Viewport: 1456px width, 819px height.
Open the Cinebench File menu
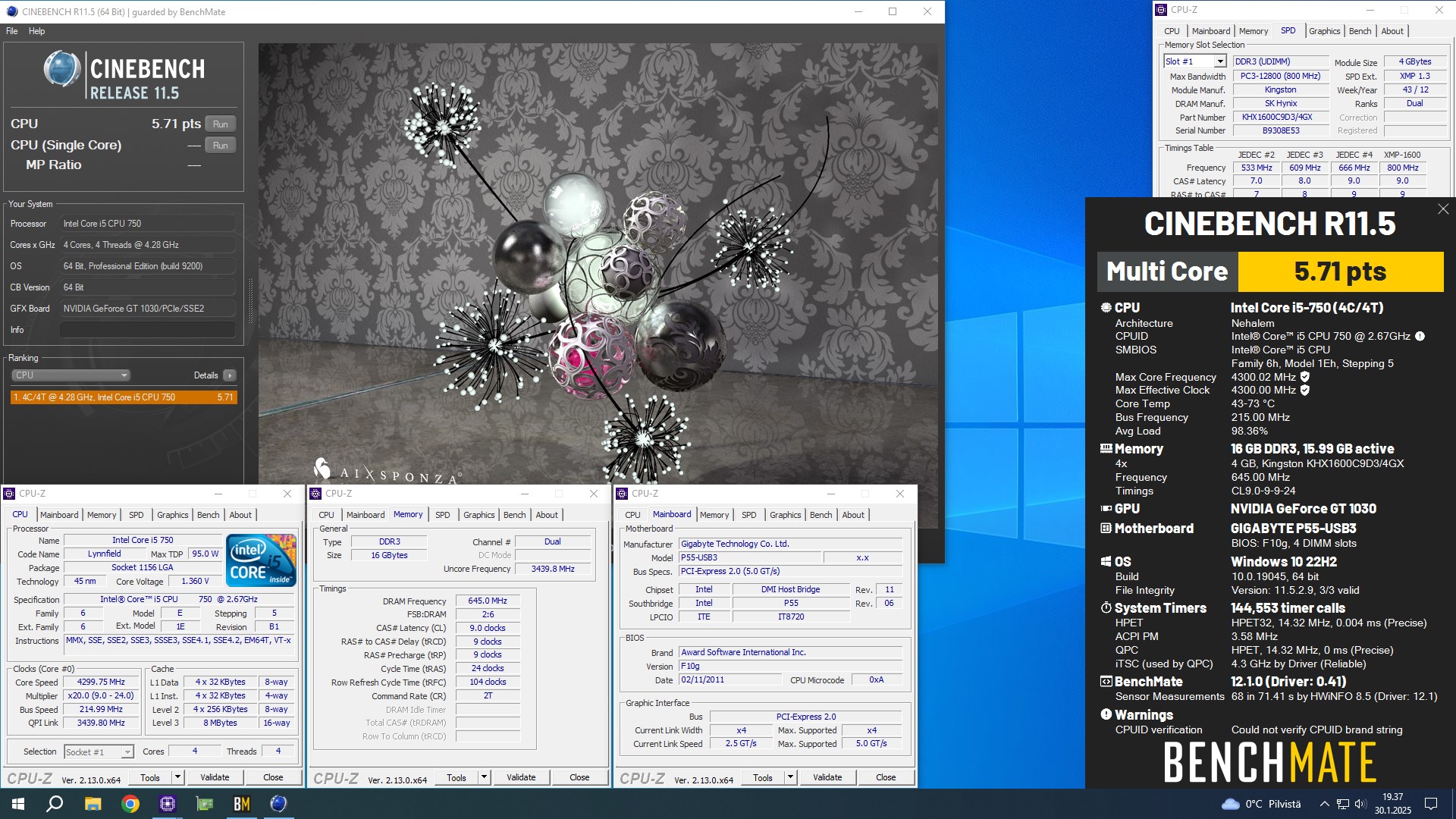pos(12,31)
